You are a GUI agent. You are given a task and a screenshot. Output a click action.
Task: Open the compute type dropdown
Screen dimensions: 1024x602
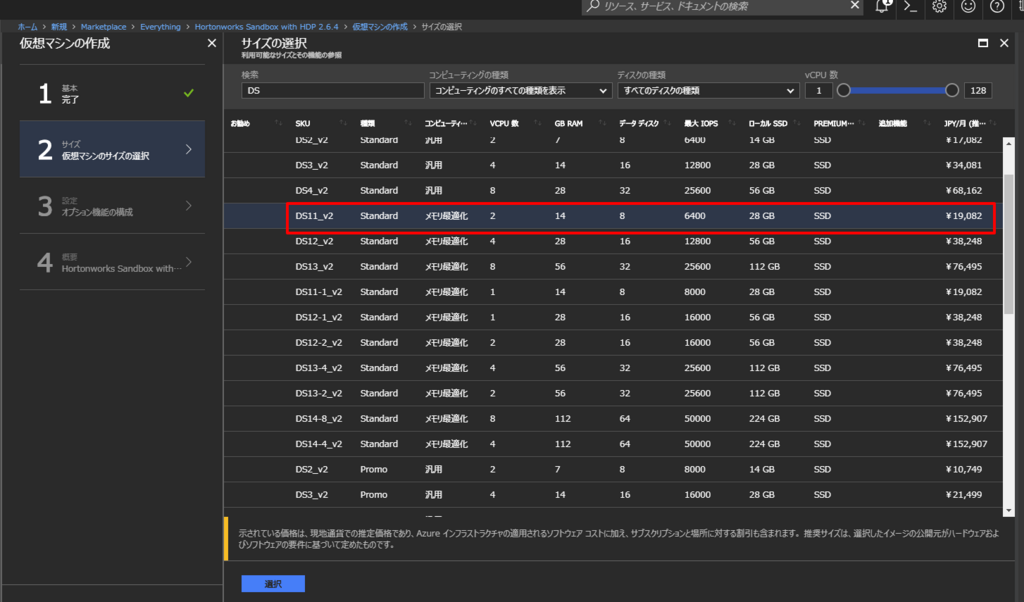click(520, 91)
